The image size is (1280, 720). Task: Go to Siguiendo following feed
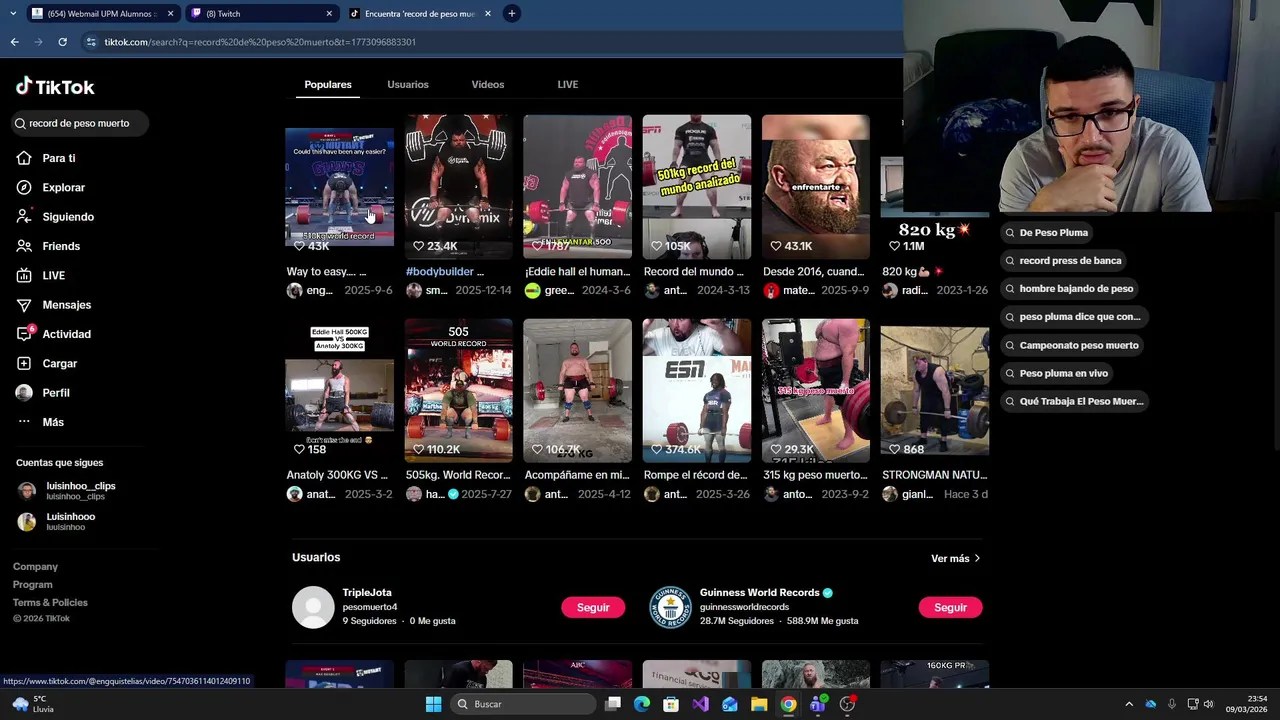pos(55,217)
